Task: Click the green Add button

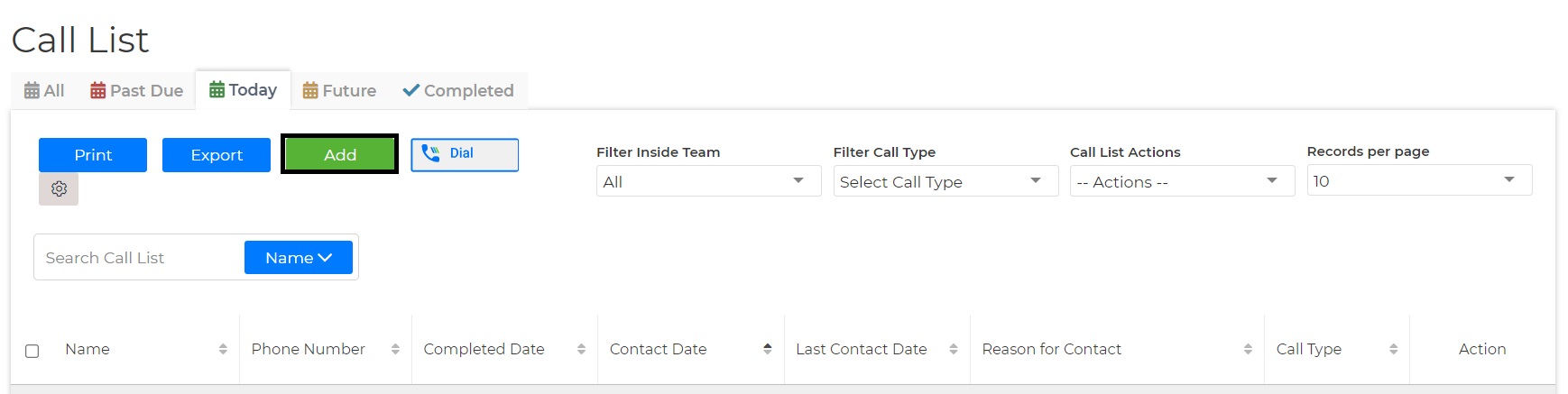Action: coord(340,154)
